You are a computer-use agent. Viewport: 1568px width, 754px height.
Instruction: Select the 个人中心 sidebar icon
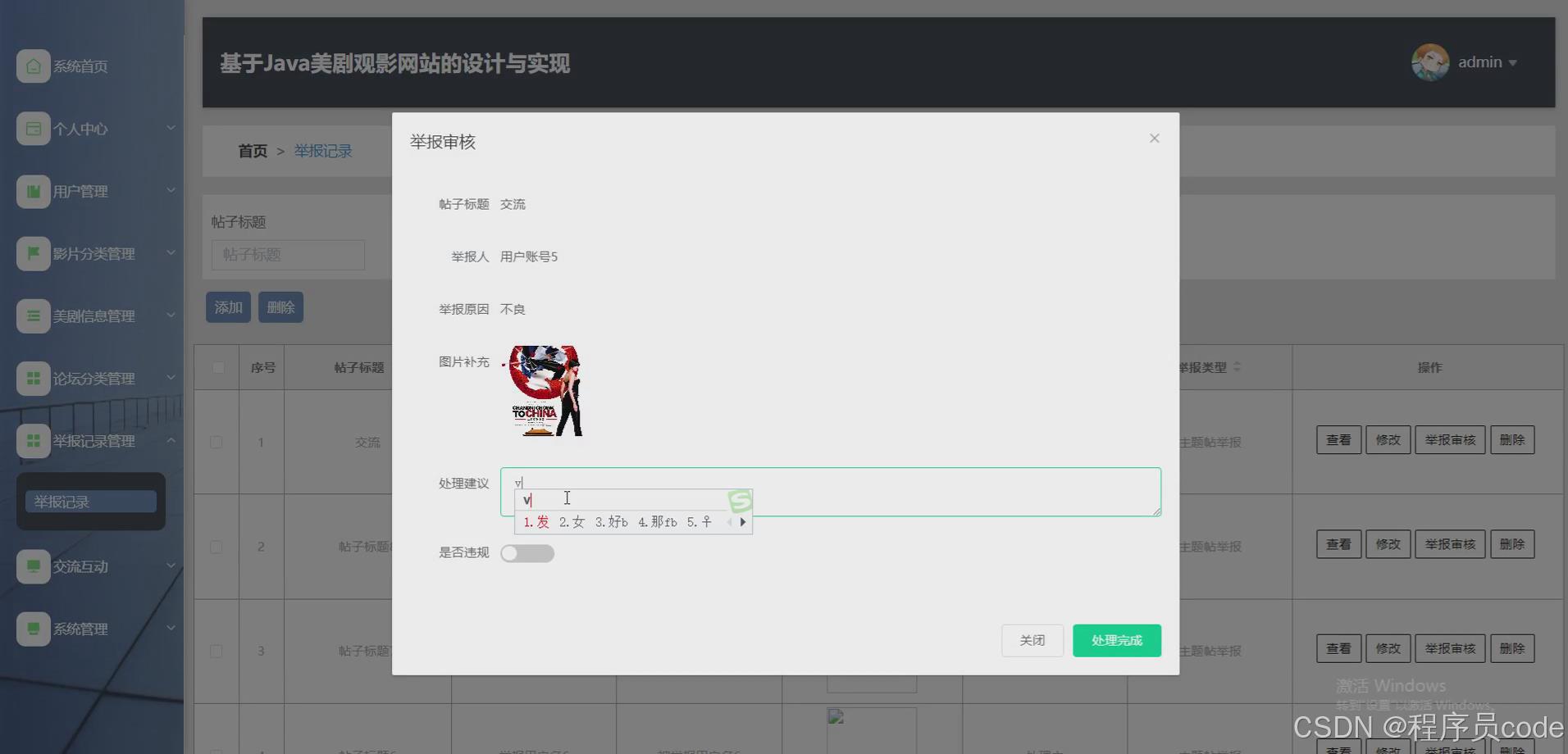(33, 128)
